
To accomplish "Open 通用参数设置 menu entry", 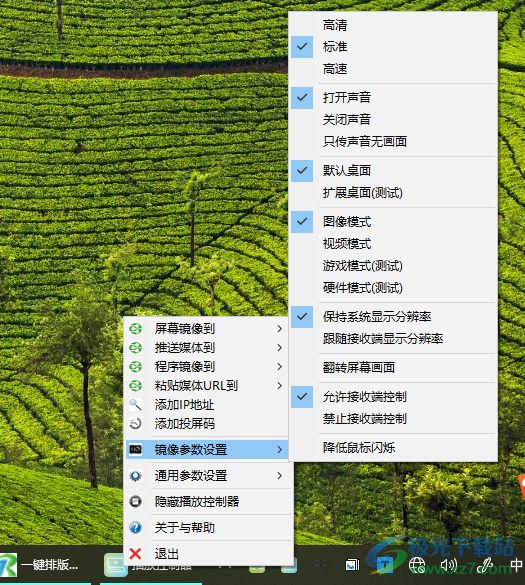I will 208,476.
